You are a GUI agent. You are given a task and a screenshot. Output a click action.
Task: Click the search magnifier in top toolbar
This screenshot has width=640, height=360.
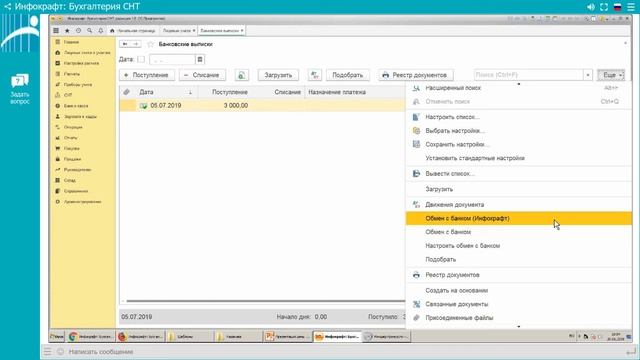(x=89, y=31)
